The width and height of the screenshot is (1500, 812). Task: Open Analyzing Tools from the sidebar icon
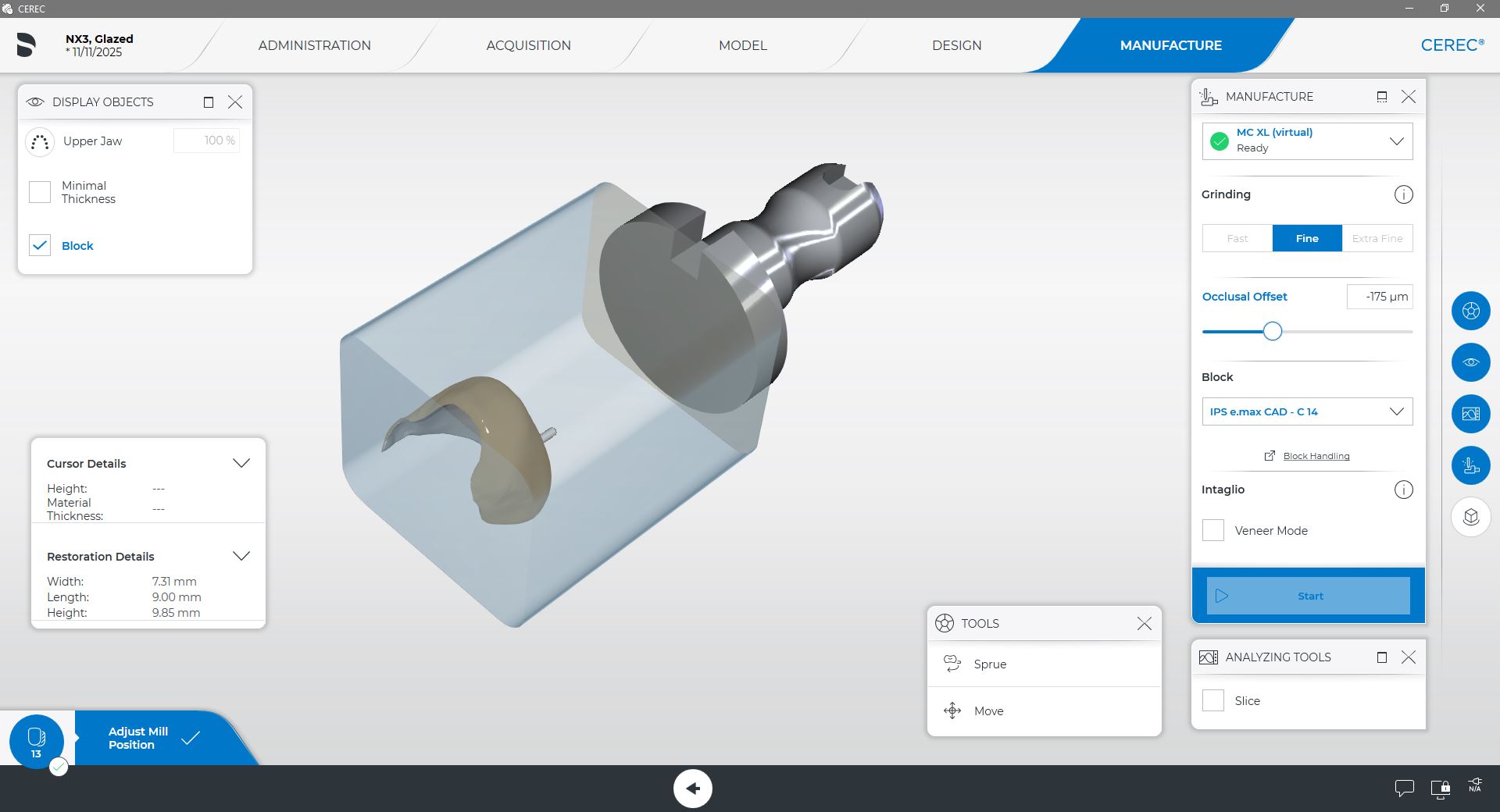point(1470,414)
